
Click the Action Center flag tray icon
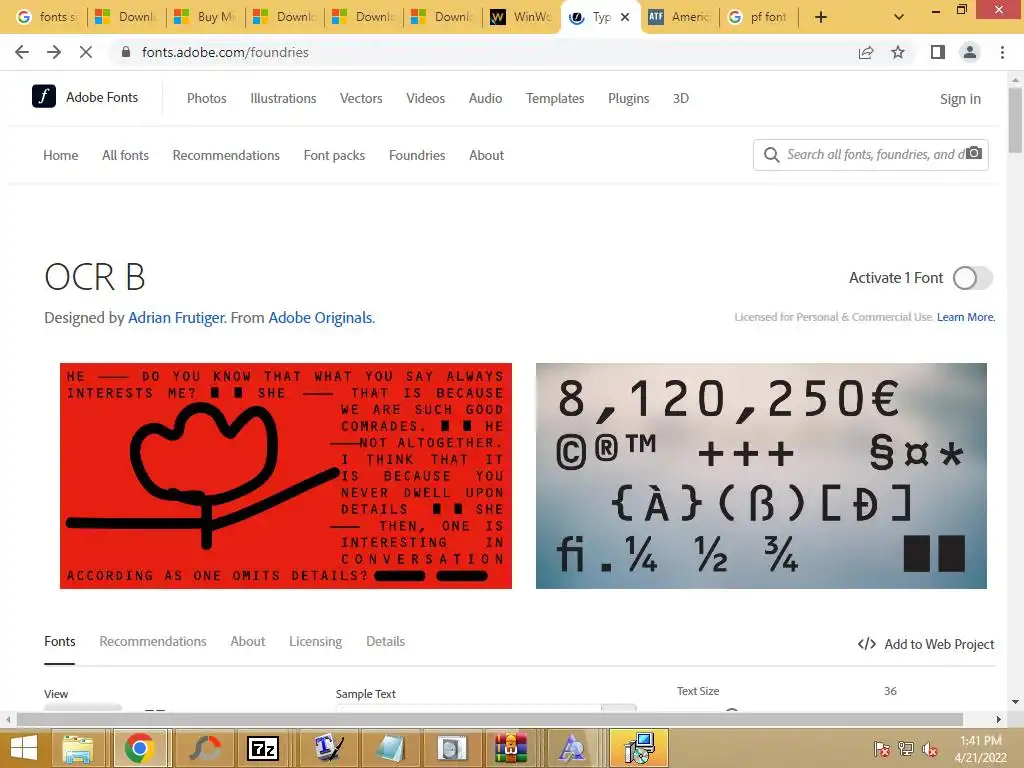tap(881, 749)
